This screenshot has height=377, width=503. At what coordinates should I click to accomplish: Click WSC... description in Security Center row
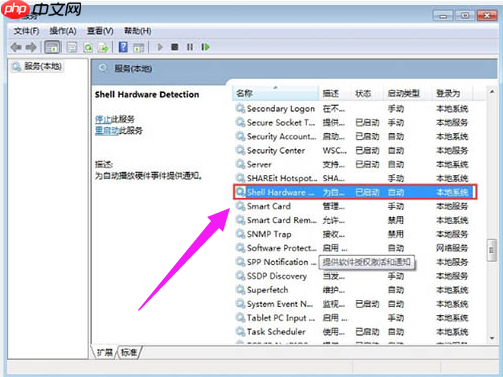click(x=335, y=150)
